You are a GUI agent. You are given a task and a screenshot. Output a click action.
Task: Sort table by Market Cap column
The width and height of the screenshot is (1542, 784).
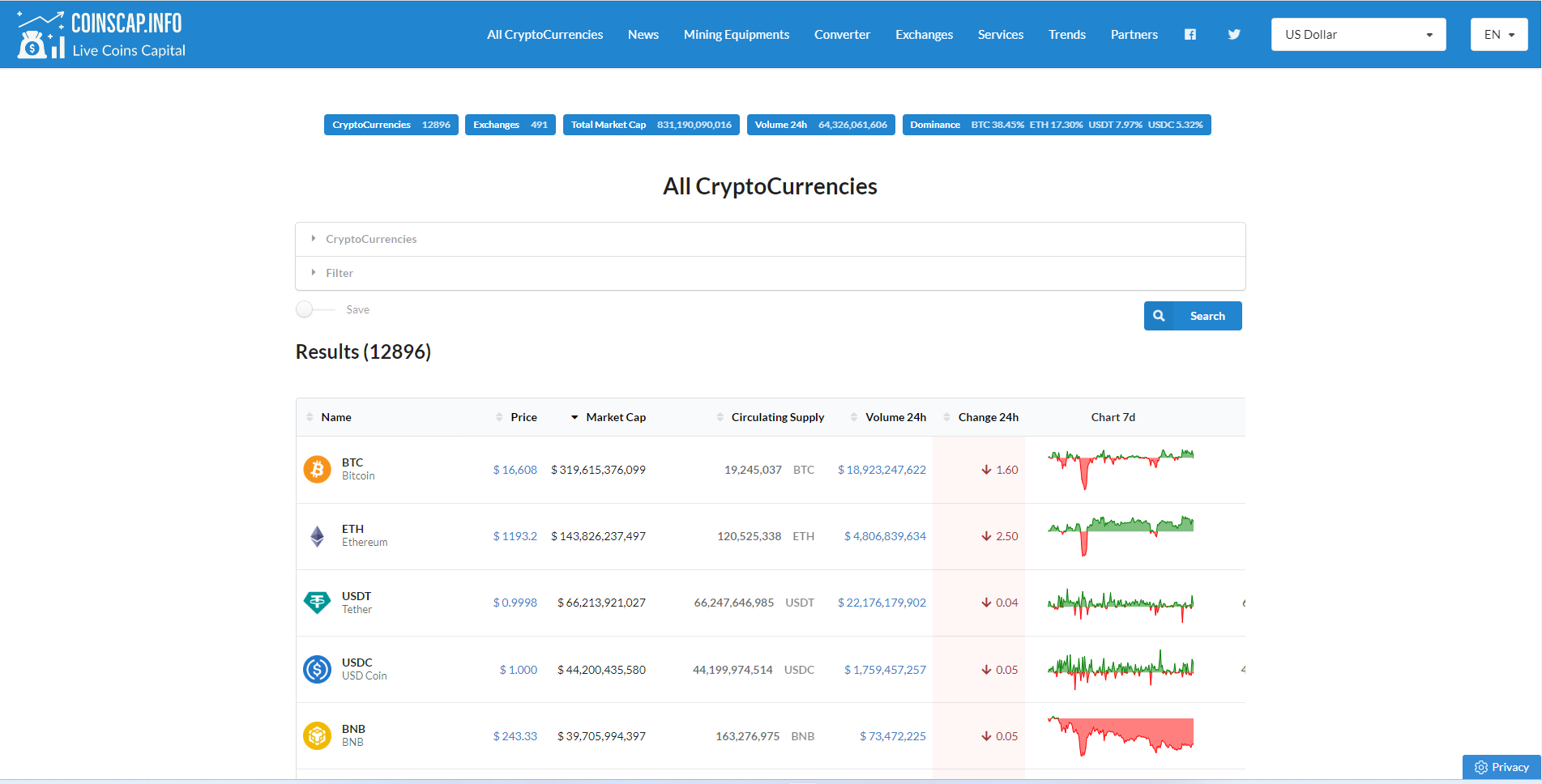click(615, 417)
